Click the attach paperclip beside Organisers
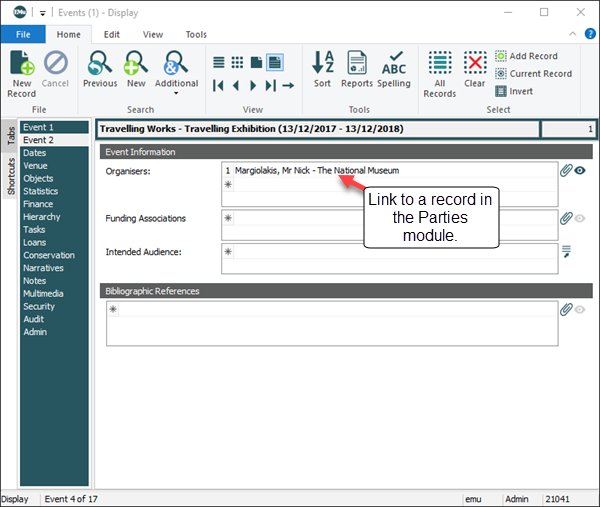This screenshot has width=600, height=507. pos(565,171)
